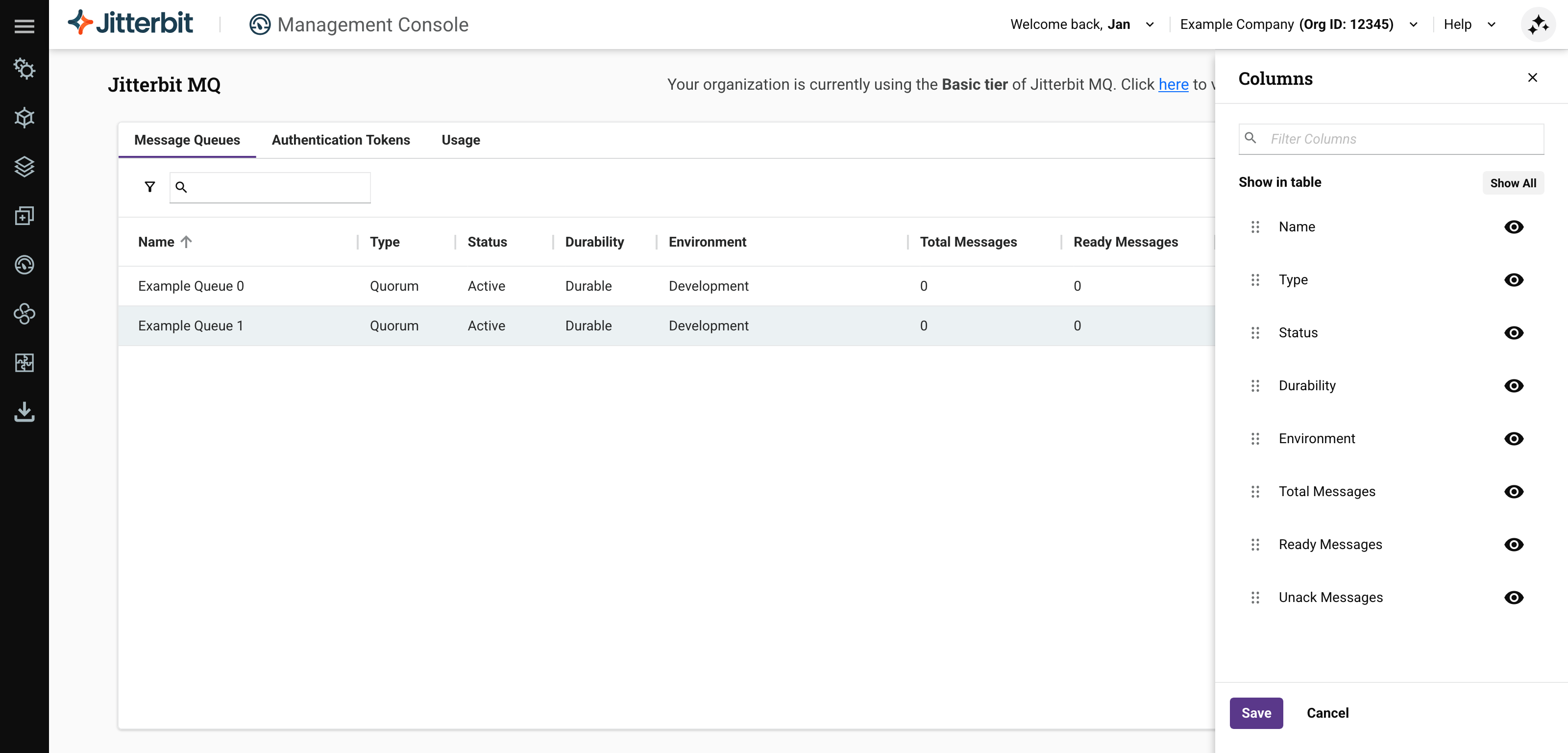
Task: Click the puzzle-piece Marketplace icon
Action: pyautogui.click(x=24, y=362)
